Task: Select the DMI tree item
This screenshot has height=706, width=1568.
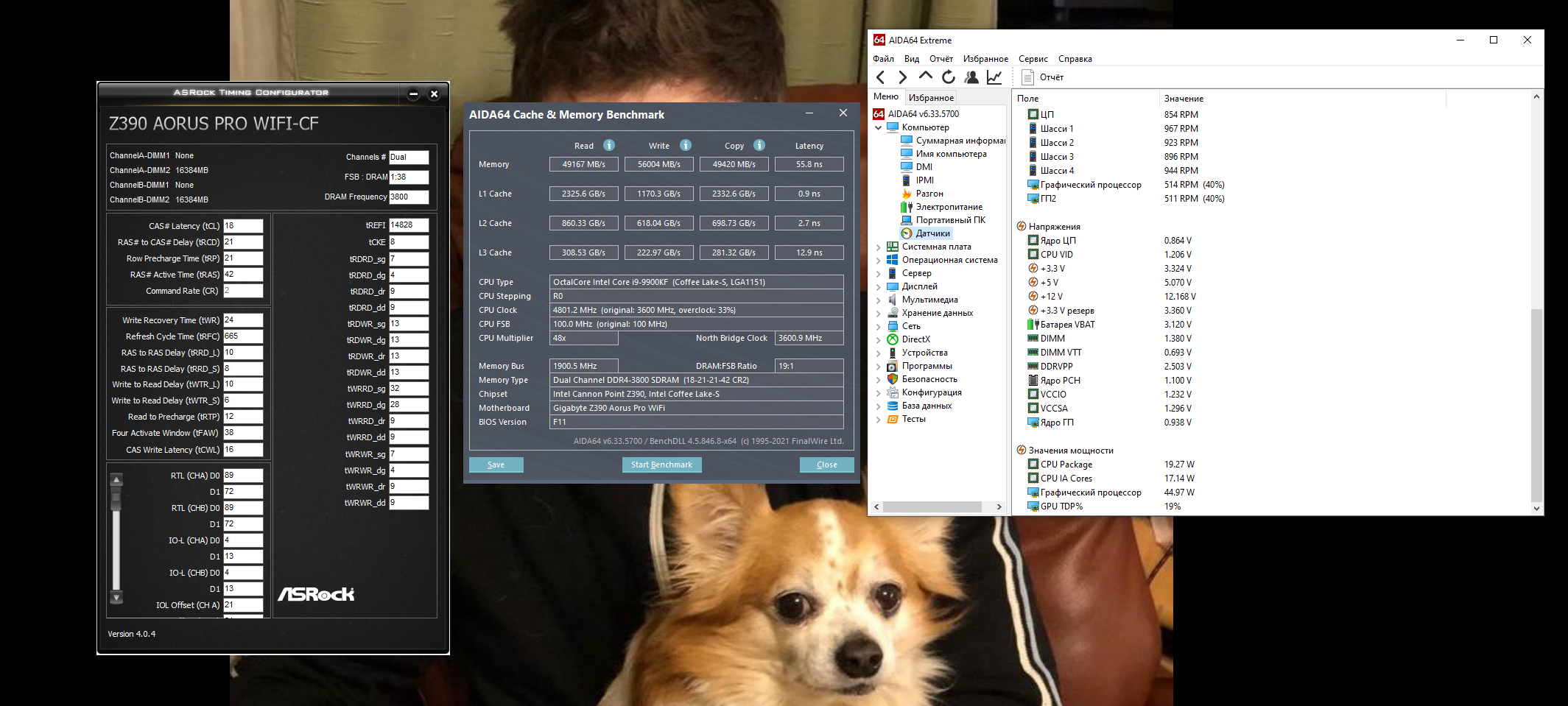Action: click(x=924, y=167)
